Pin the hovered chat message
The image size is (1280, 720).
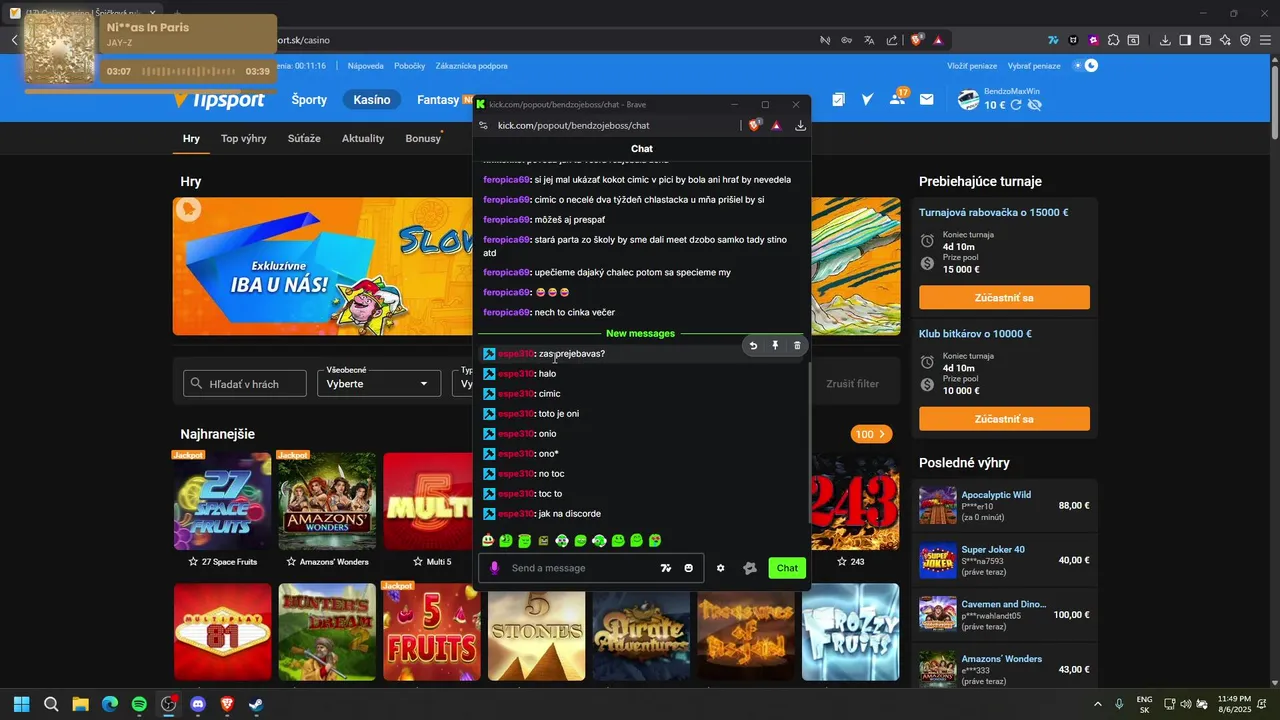click(x=775, y=346)
